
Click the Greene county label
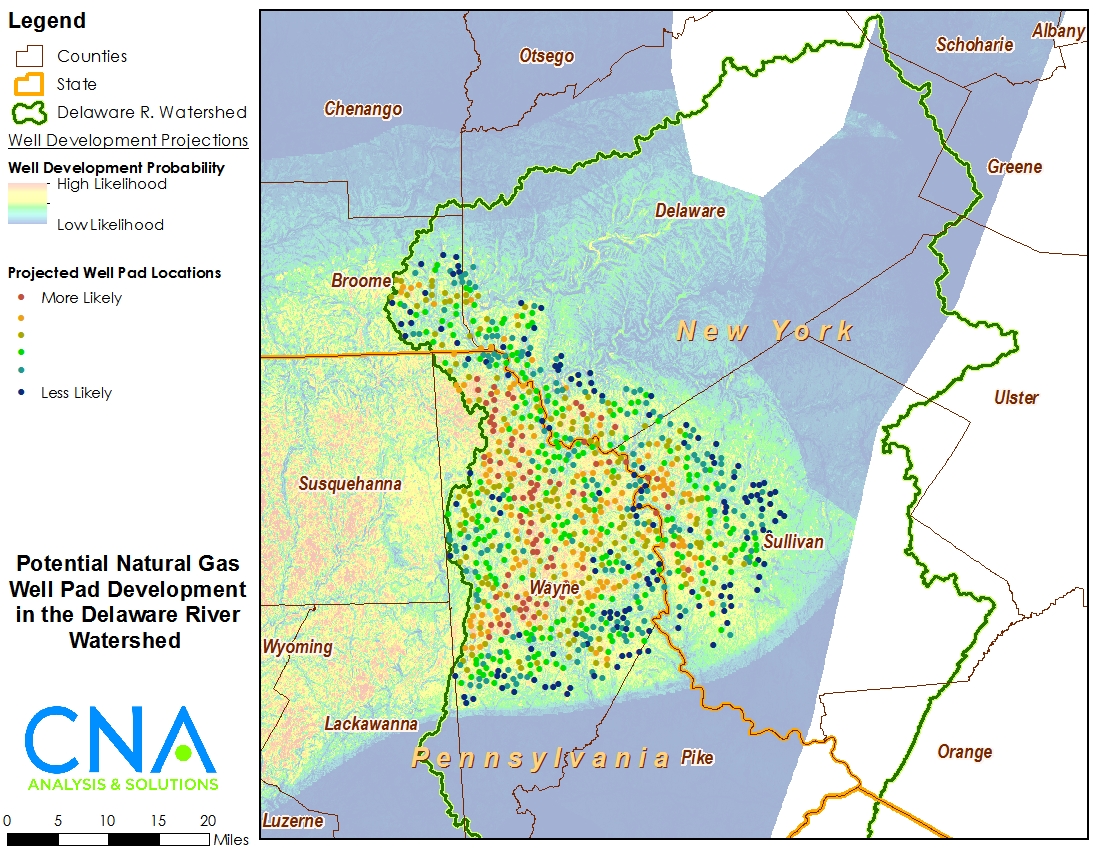pyautogui.click(x=1014, y=167)
